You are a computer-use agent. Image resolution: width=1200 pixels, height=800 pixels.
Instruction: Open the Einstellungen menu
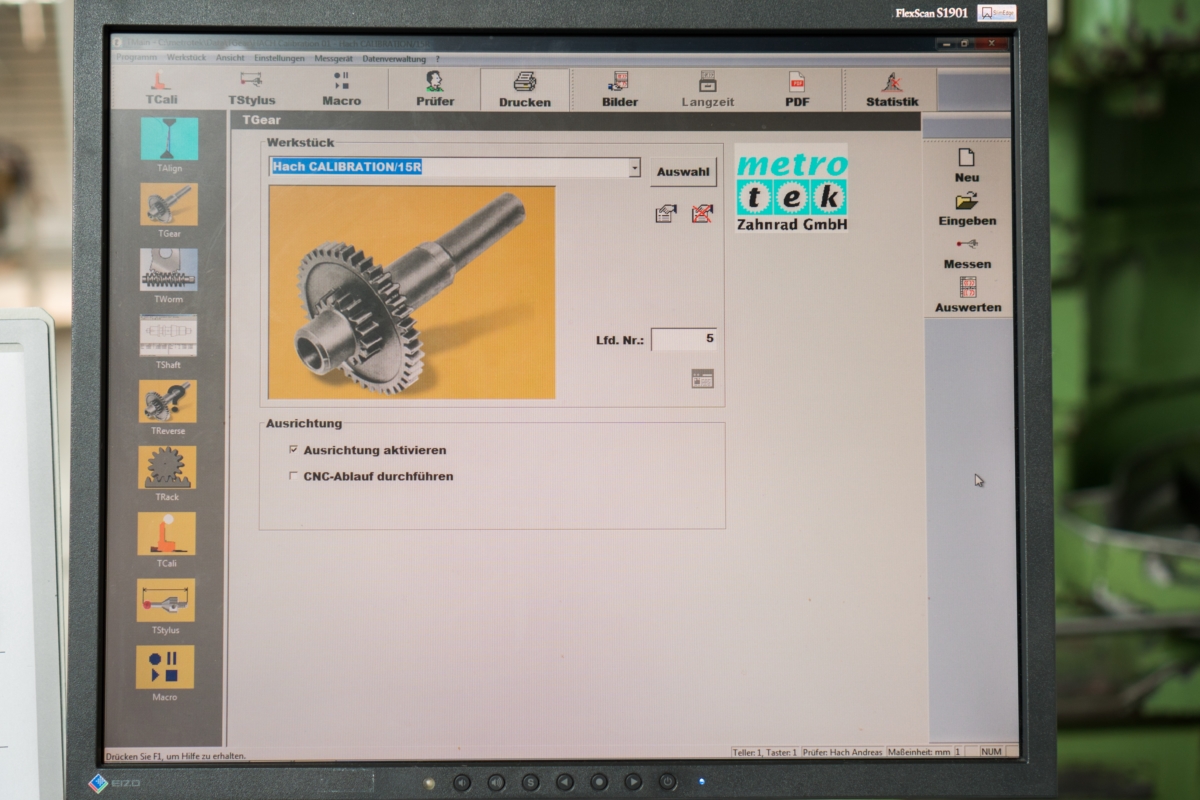click(x=279, y=59)
